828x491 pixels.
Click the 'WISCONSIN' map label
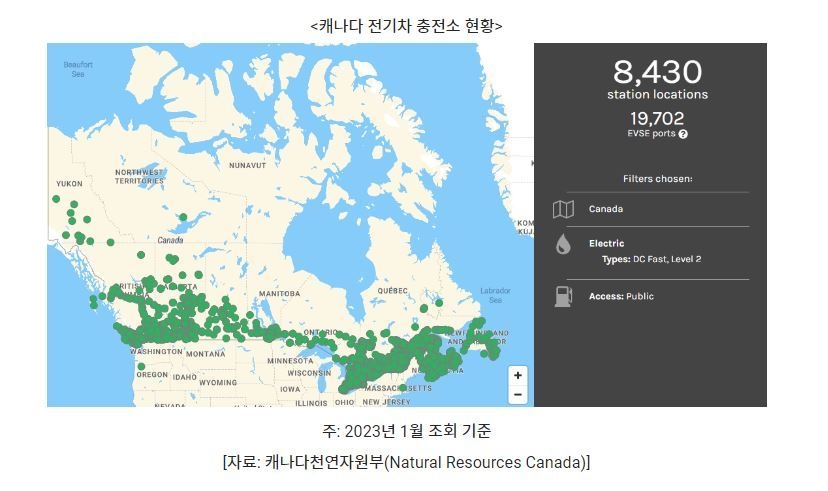[x=309, y=373]
